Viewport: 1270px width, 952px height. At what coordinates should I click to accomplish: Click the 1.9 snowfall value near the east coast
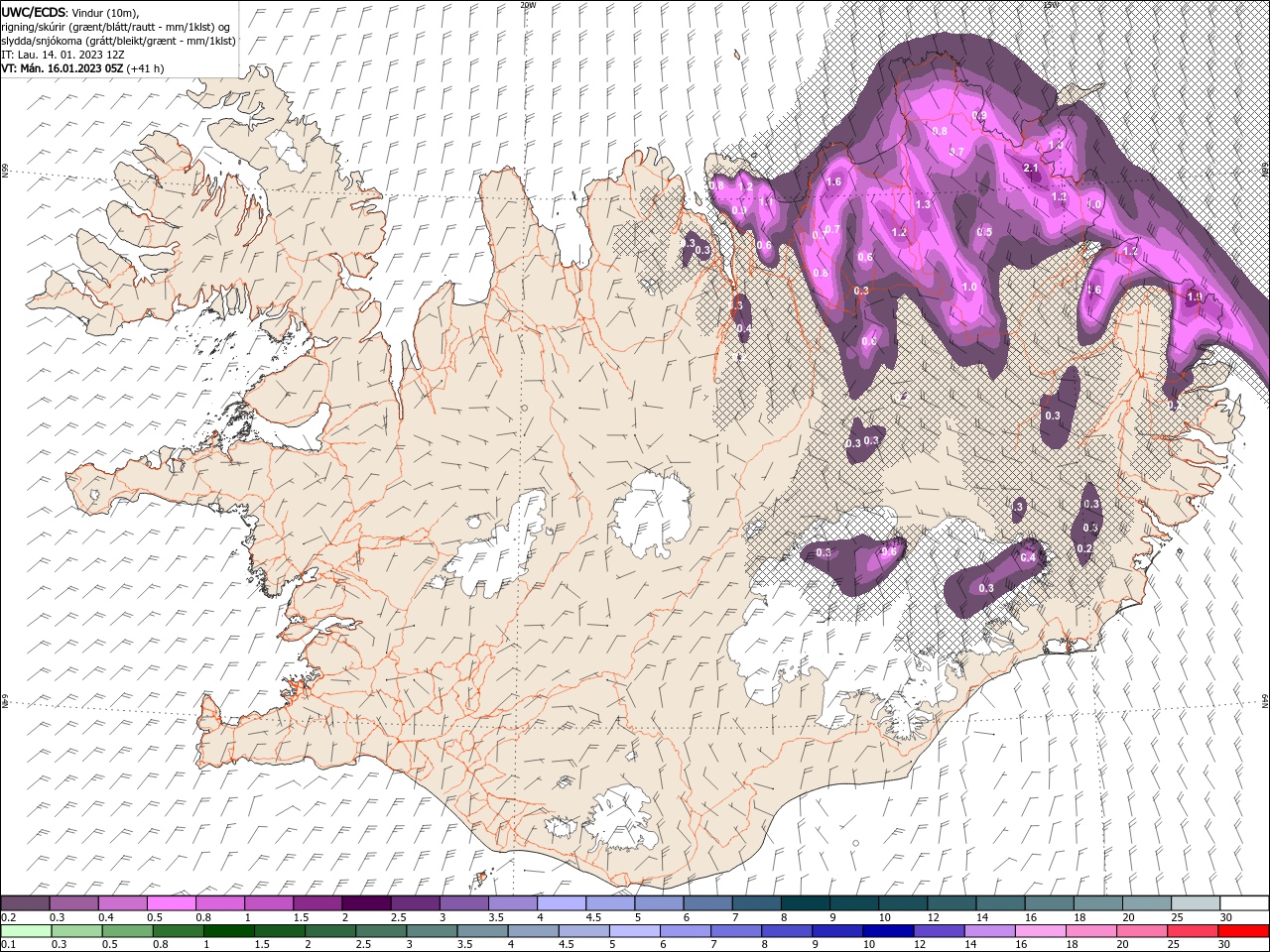1194,296
